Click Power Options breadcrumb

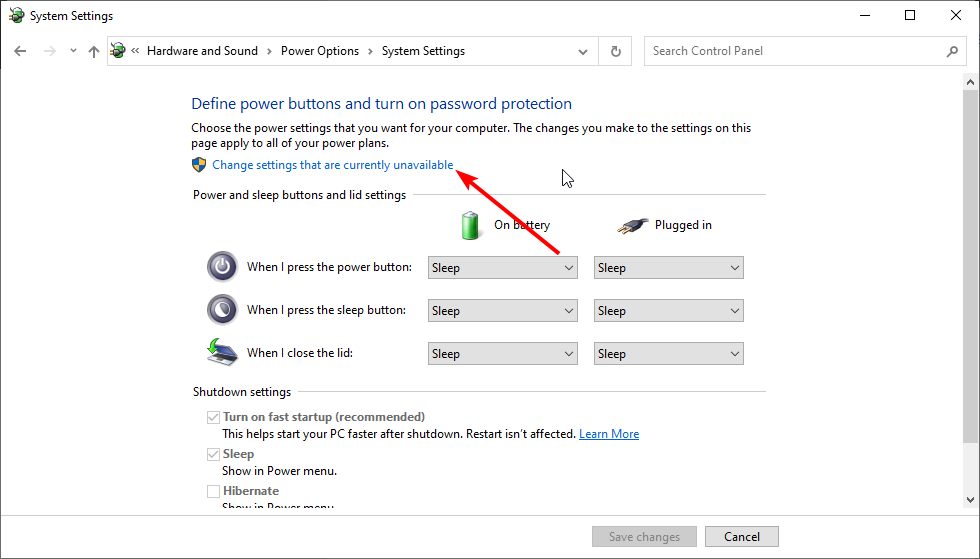pos(319,51)
